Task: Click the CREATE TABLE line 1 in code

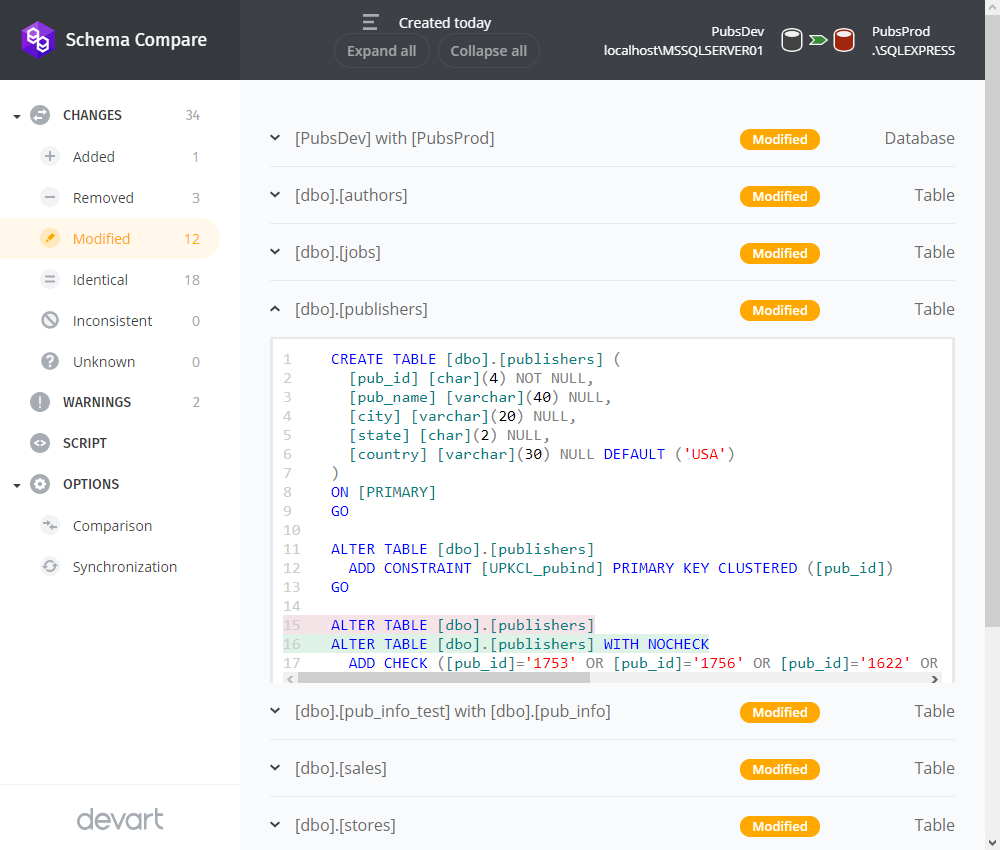Action: click(x=475, y=359)
